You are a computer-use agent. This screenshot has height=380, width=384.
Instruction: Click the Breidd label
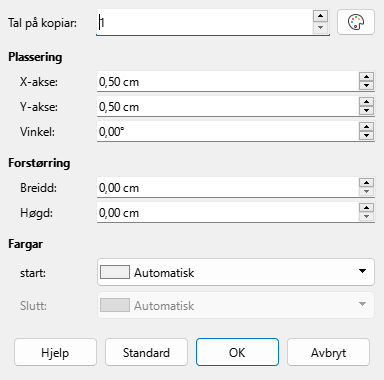tap(38, 188)
